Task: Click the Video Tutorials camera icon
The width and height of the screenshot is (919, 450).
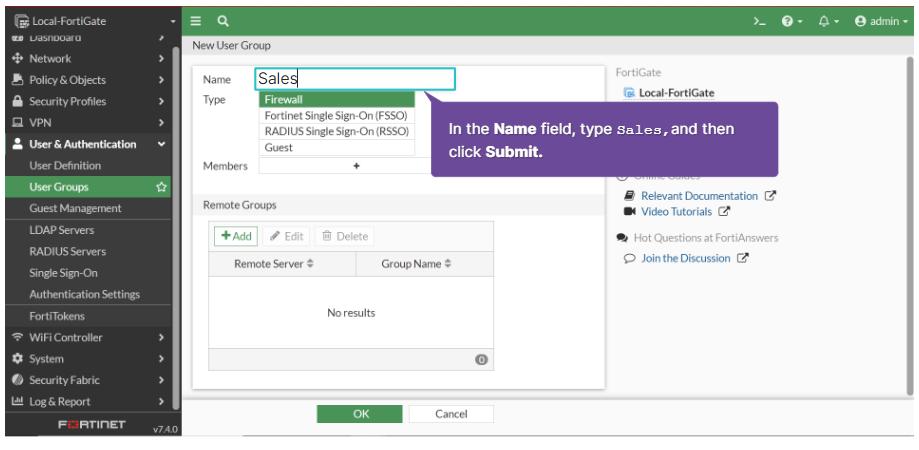Action: (x=630, y=212)
